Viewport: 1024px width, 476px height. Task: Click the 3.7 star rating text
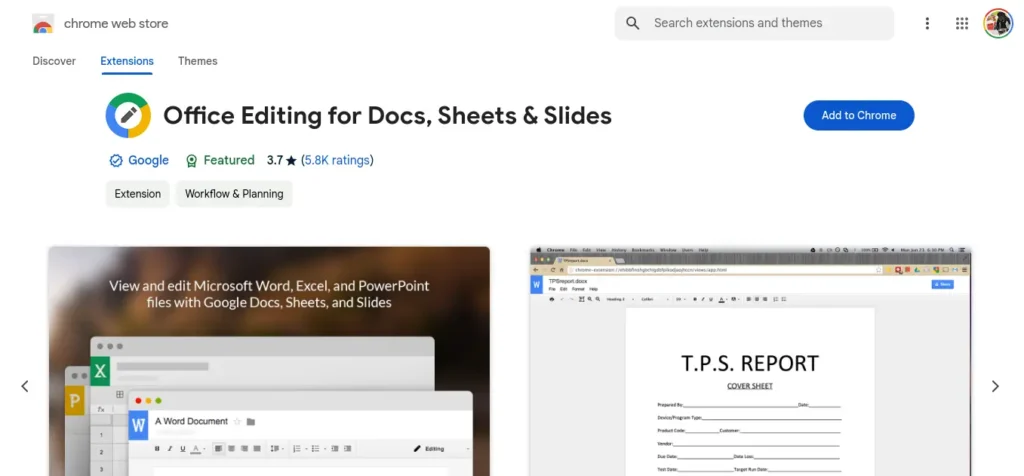click(x=281, y=160)
